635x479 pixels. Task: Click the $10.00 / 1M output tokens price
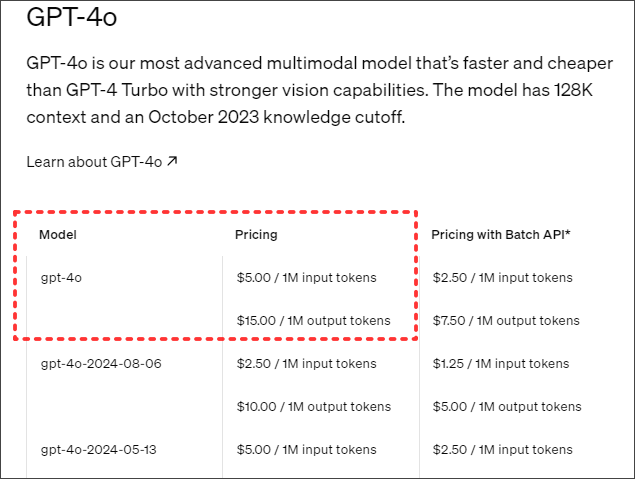[x=313, y=407]
